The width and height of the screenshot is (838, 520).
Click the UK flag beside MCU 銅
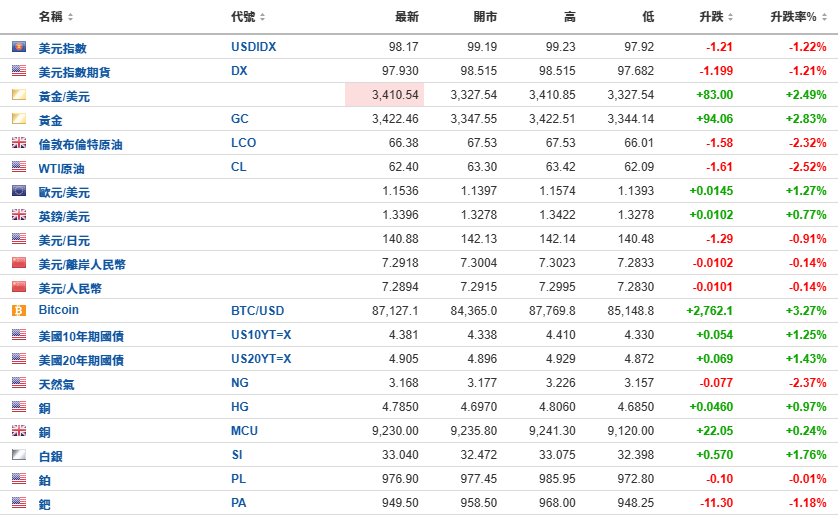click(18, 431)
